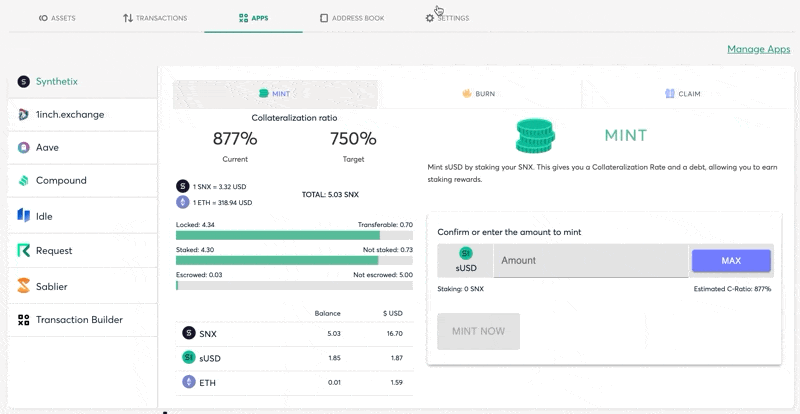Click the Synthetix logo icon in sidebar
The height and width of the screenshot is (414, 800).
(23, 82)
